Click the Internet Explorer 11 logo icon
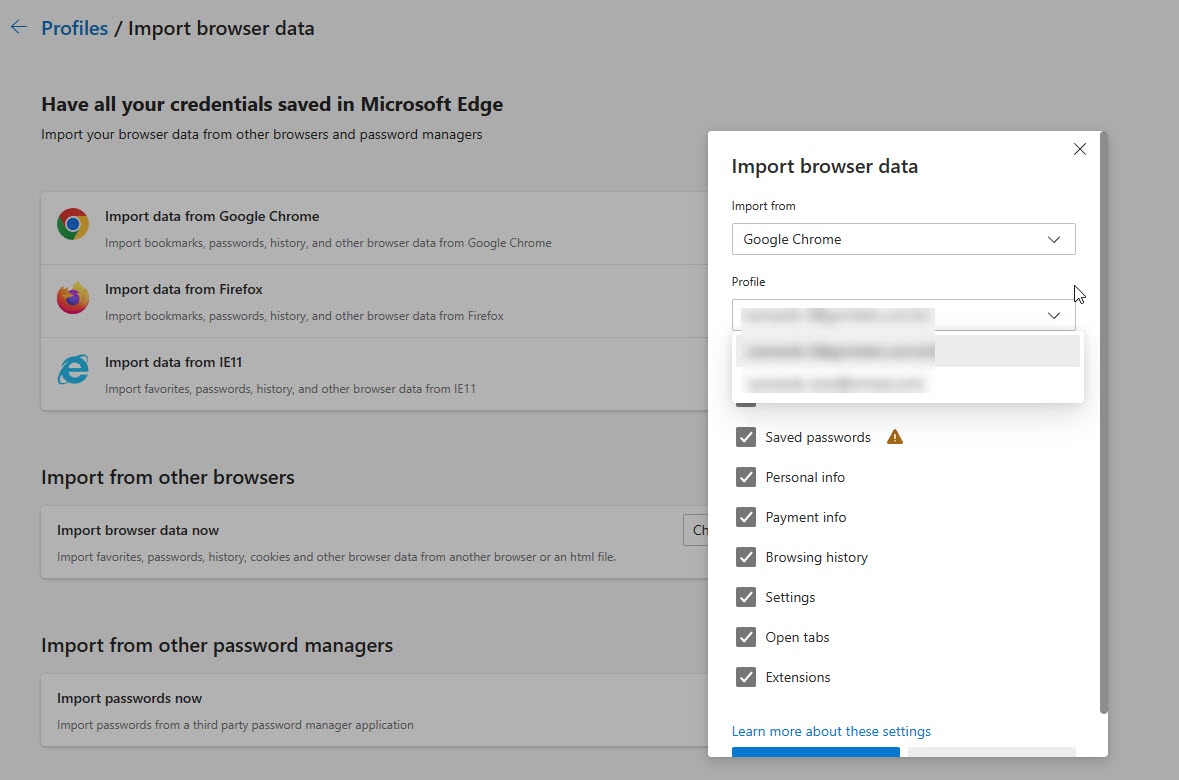The image size is (1179, 780). [x=73, y=370]
